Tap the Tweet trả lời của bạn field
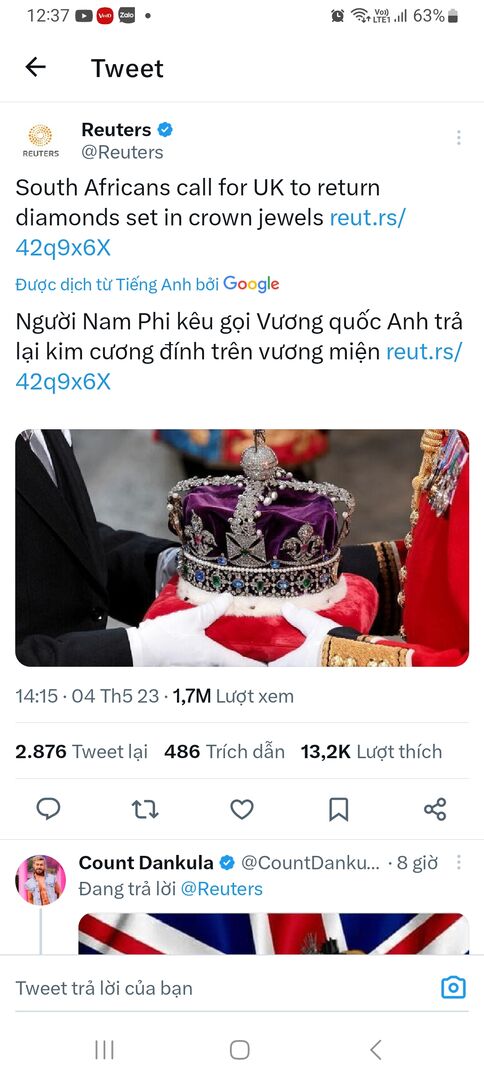 220,988
